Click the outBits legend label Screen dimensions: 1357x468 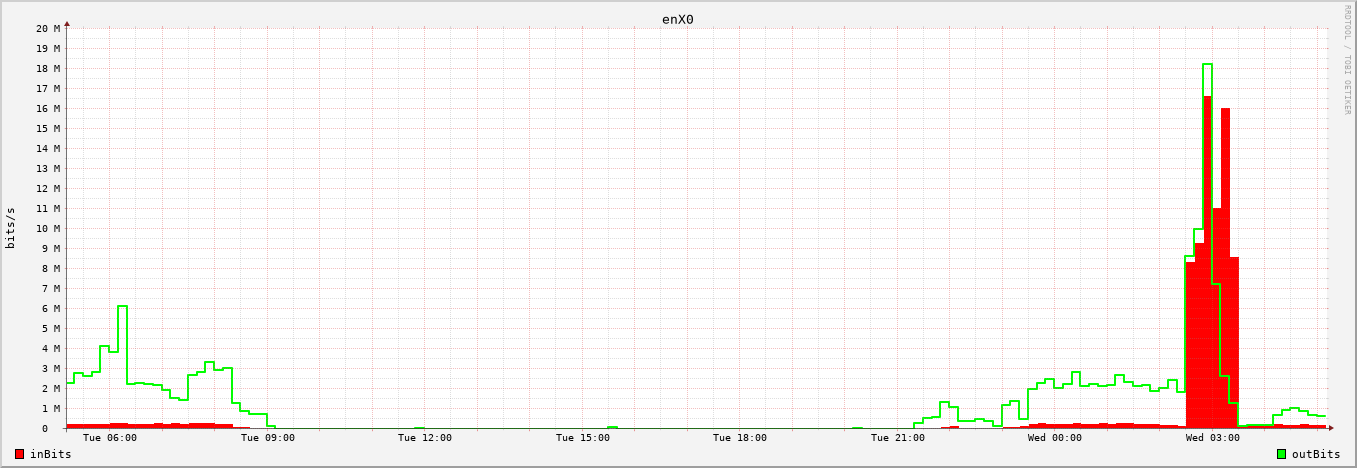click(1316, 454)
